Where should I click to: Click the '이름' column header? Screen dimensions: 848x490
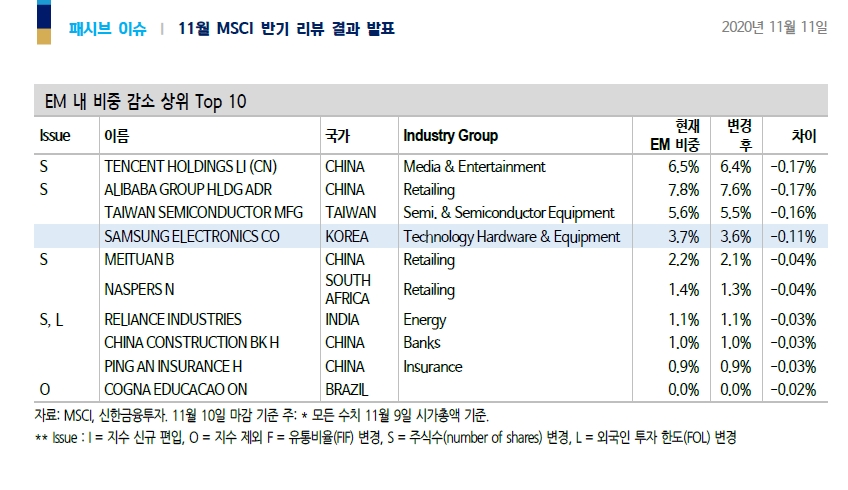click(116, 135)
